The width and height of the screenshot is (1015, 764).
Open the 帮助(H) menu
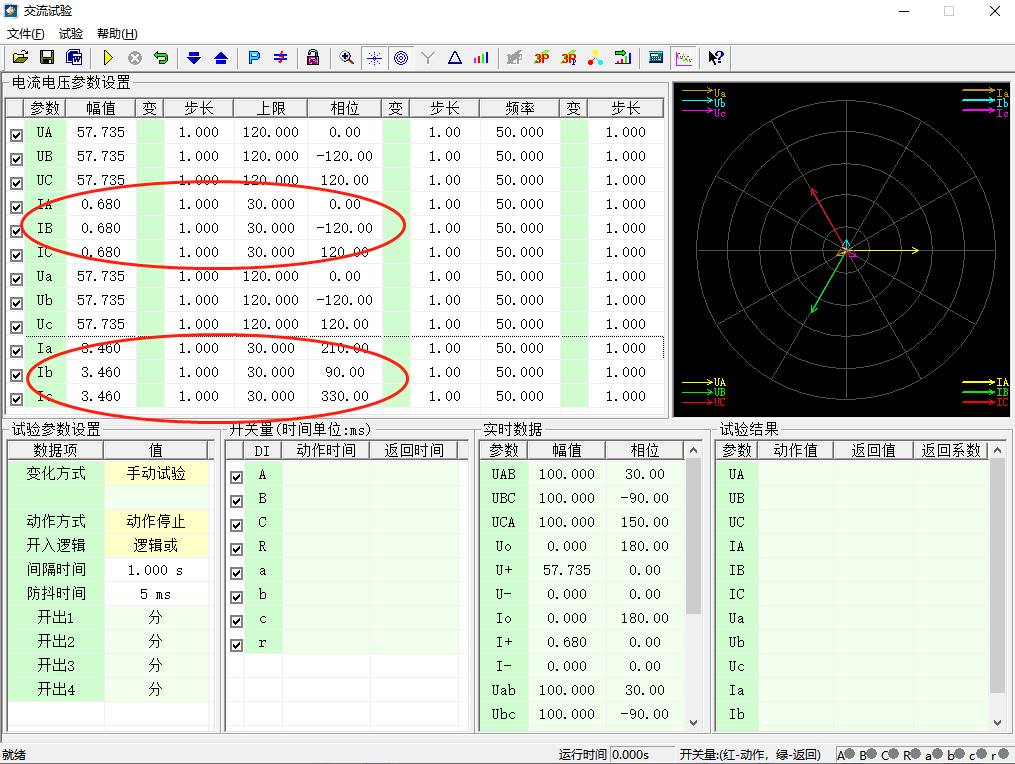[117, 34]
